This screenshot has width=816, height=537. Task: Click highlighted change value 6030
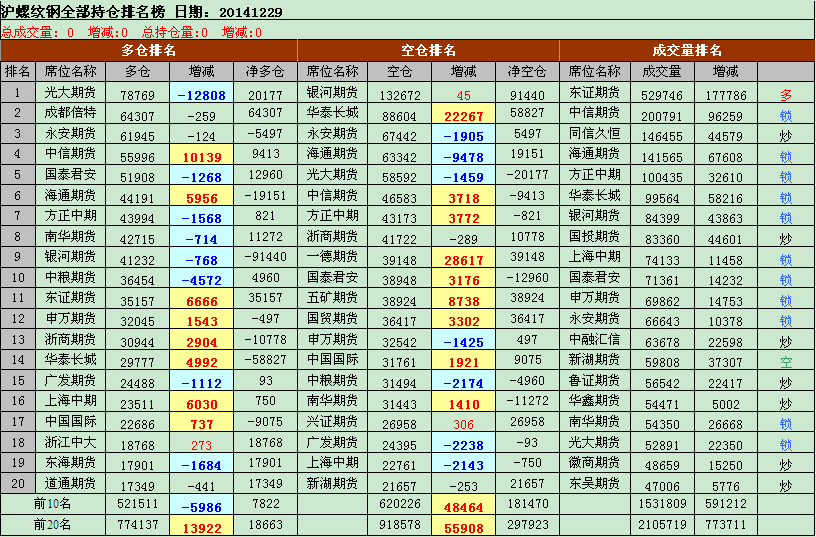(201, 404)
